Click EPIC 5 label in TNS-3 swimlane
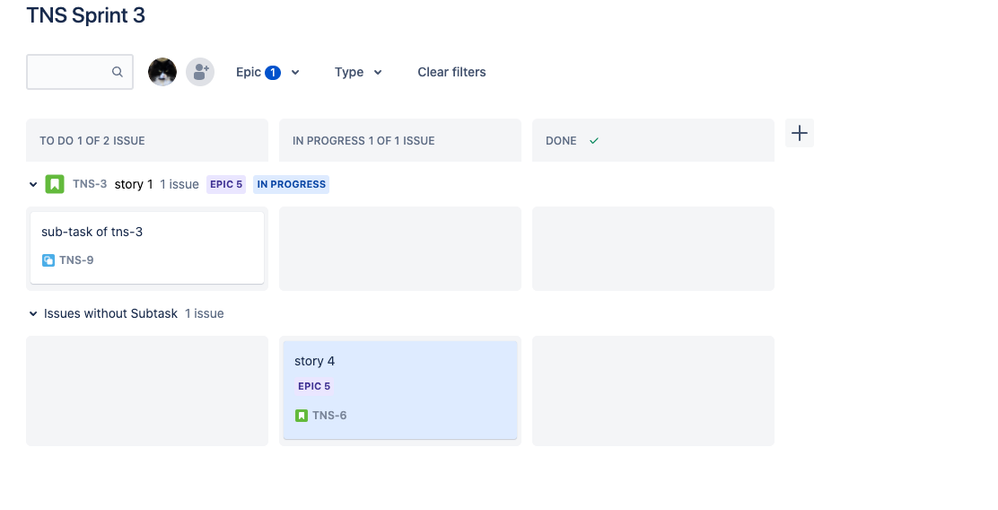Image resolution: width=998 pixels, height=510 pixels. tap(226, 185)
